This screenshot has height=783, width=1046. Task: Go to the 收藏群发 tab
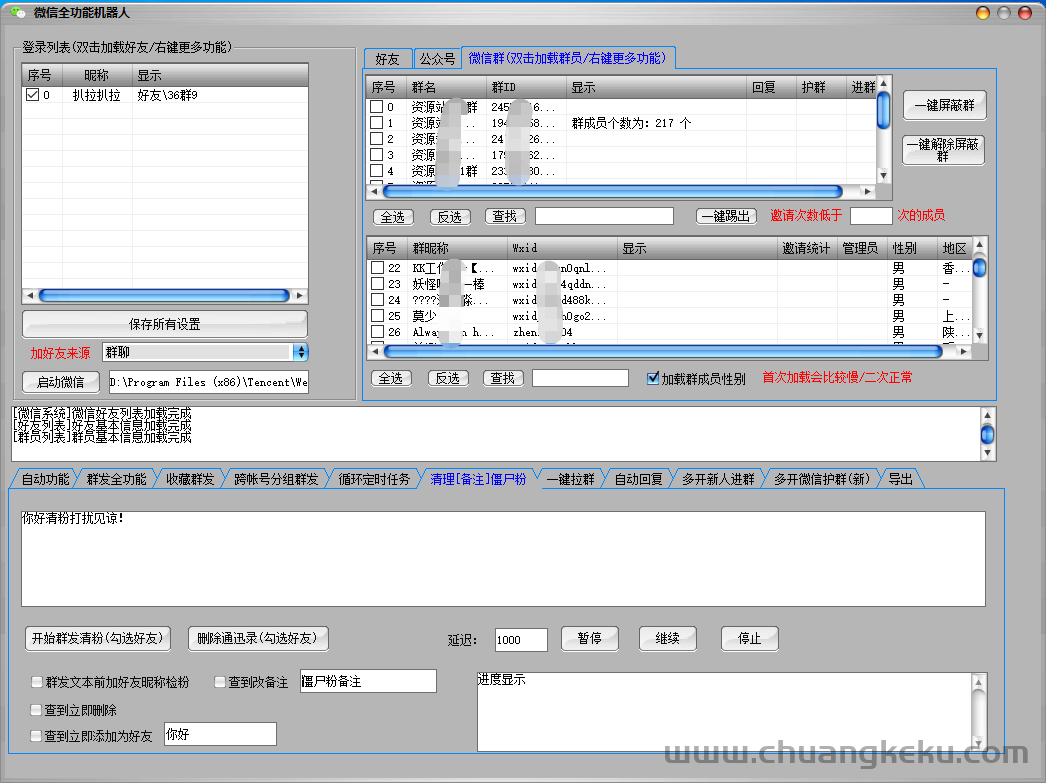click(190, 479)
